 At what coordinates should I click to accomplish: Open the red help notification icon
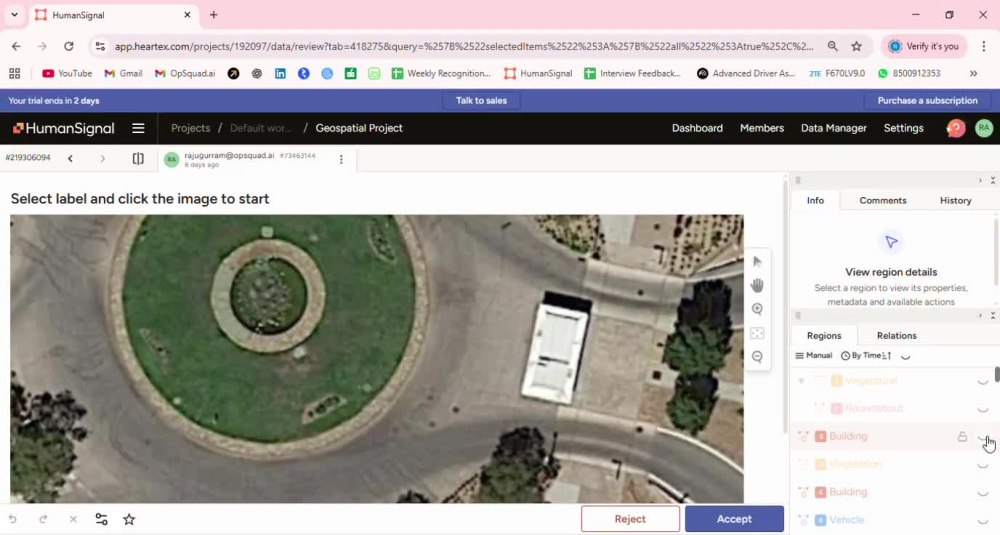pyautogui.click(x=955, y=128)
